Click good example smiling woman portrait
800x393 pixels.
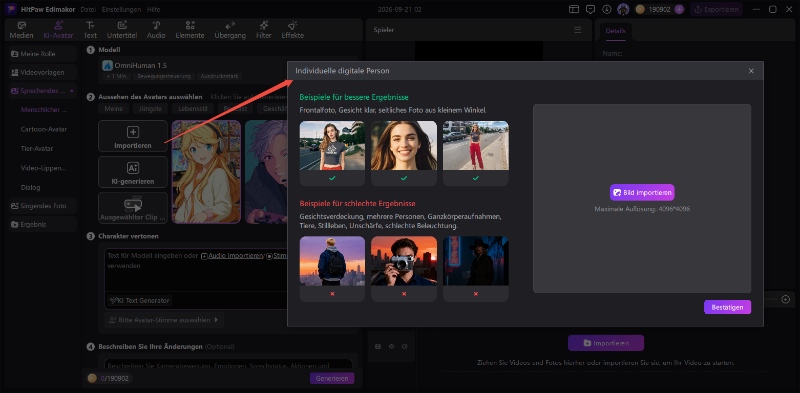[x=404, y=145]
